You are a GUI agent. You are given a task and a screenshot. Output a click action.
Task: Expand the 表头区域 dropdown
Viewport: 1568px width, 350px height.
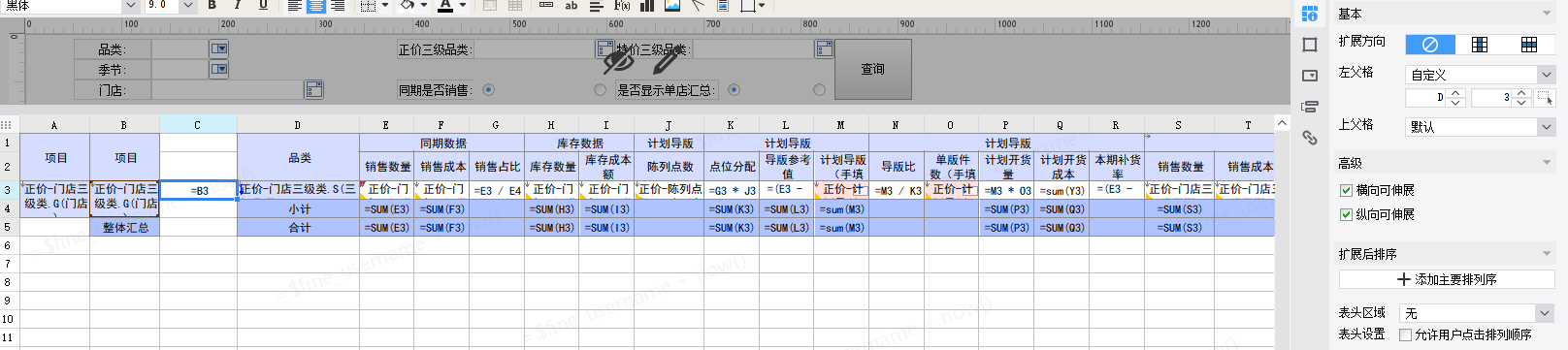(x=1476, y=313)
